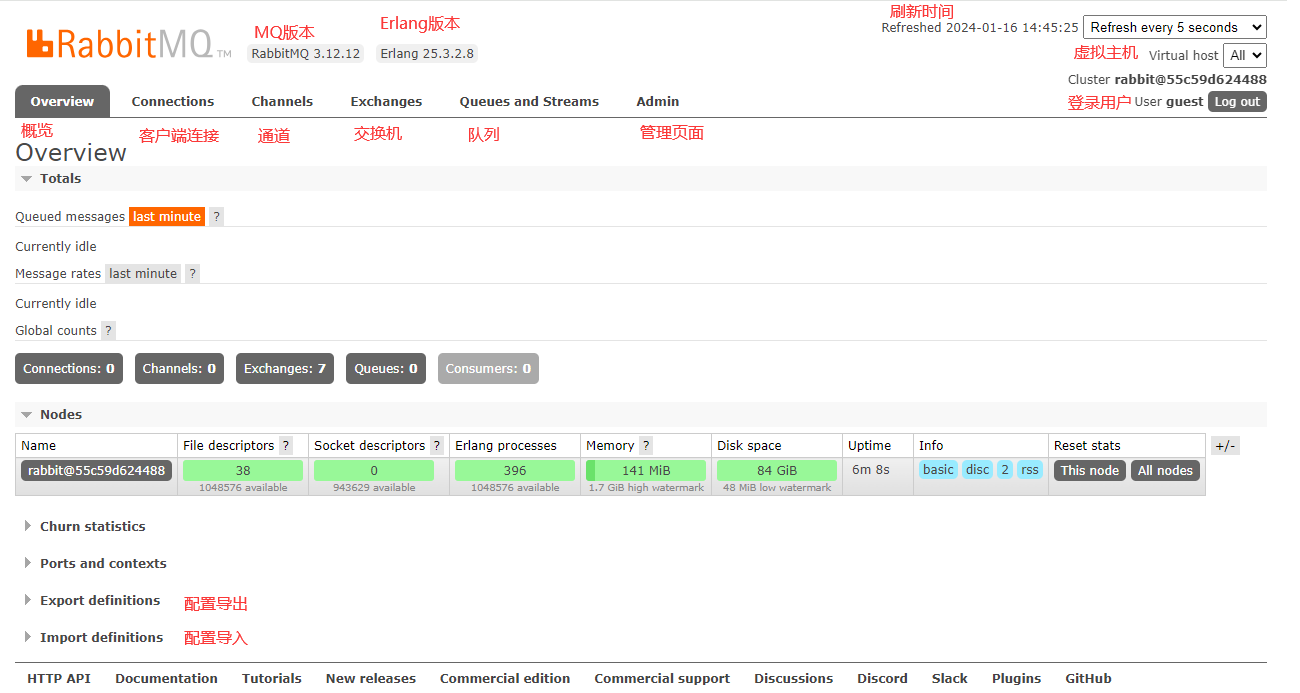Screen dimensions: 1300x693
Task: Open help for Memory column
Action: tap(646, 446)
